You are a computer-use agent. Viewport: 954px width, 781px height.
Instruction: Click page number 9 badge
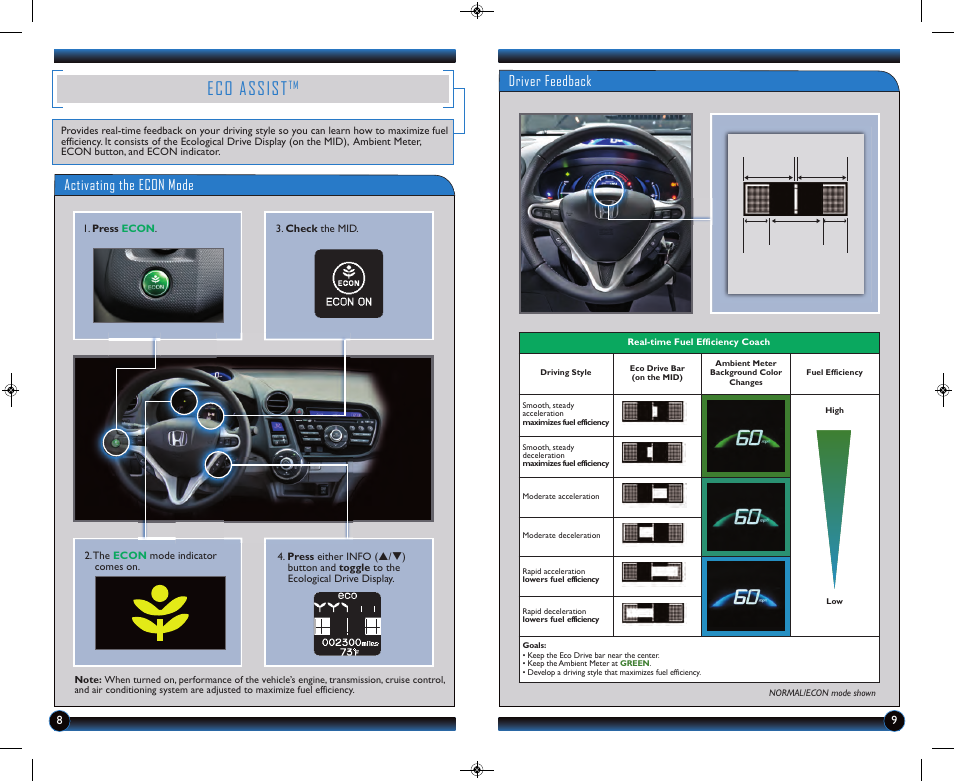point(894,721)
